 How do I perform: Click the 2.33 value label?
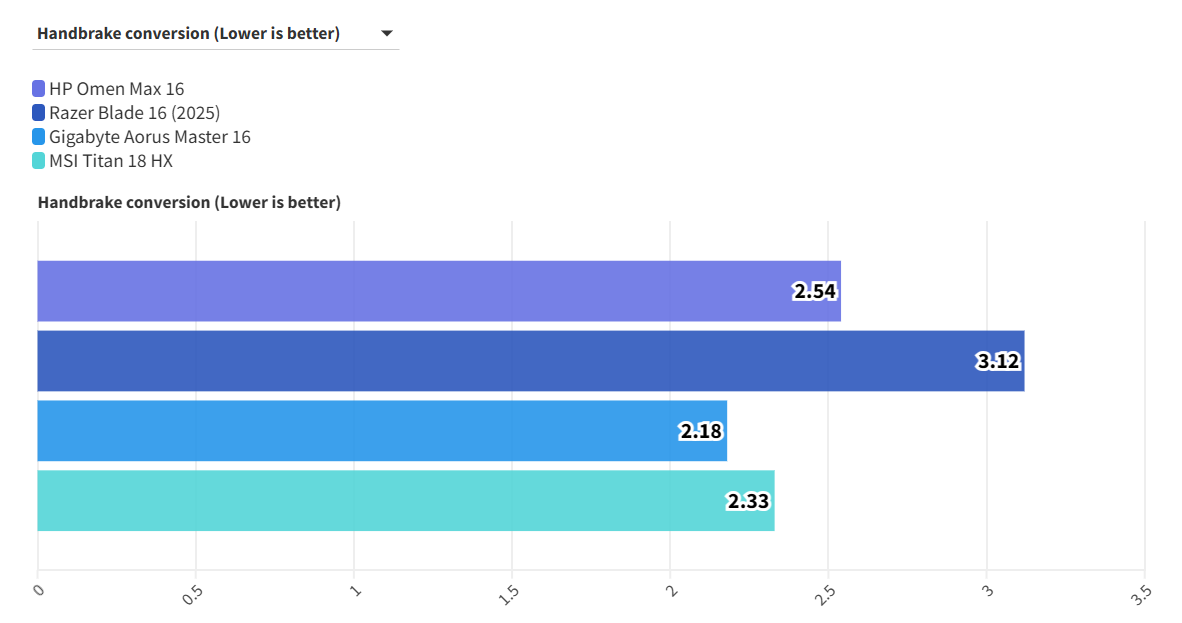pyautogui.click(x=749, y=502)
